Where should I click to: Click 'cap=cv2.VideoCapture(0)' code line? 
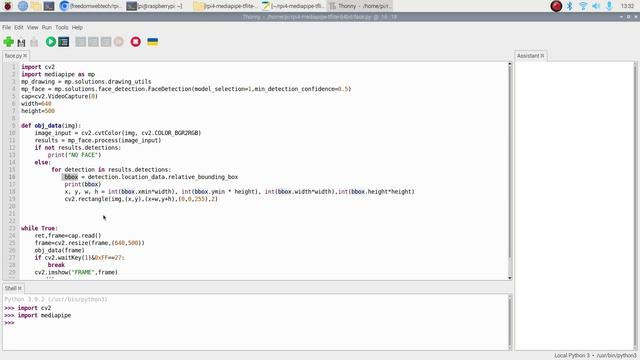click(x=60, y=96)
